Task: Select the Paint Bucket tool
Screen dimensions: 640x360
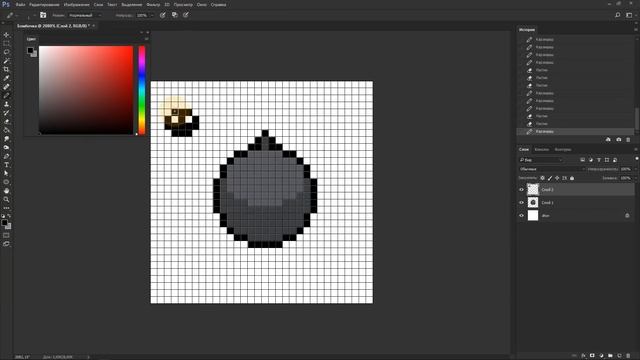Action: coord(6,130)
